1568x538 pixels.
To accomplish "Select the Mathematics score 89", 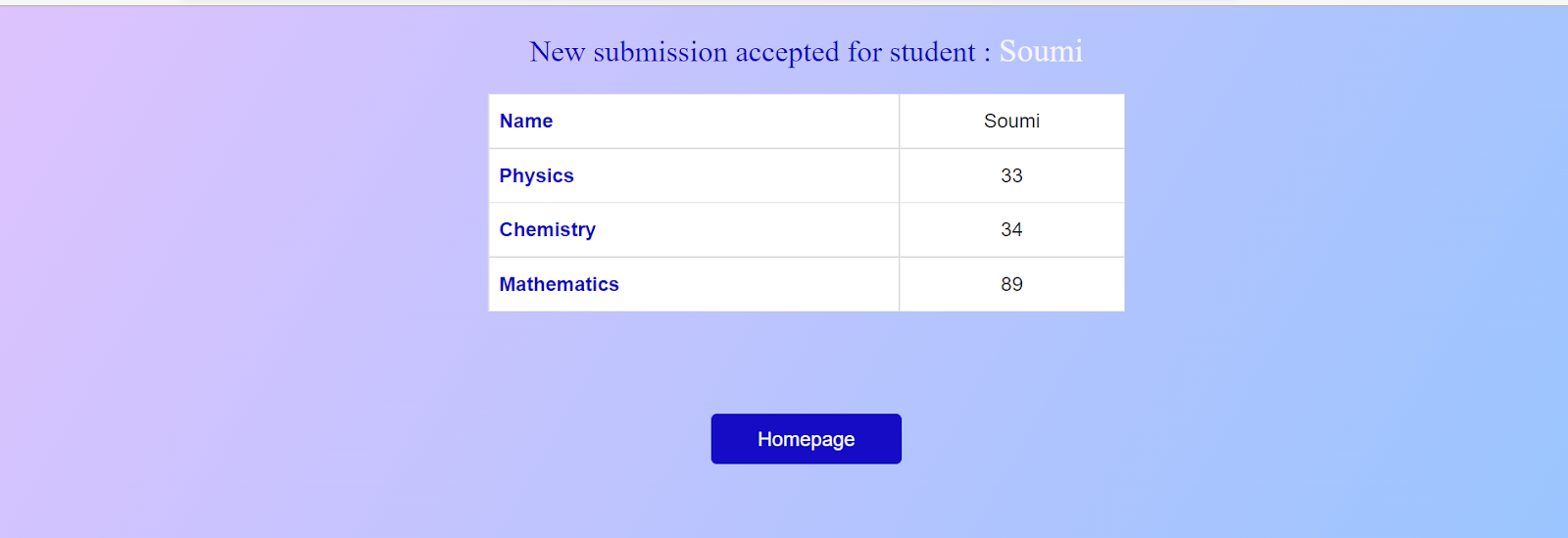I will click(x=1011, y=285).
